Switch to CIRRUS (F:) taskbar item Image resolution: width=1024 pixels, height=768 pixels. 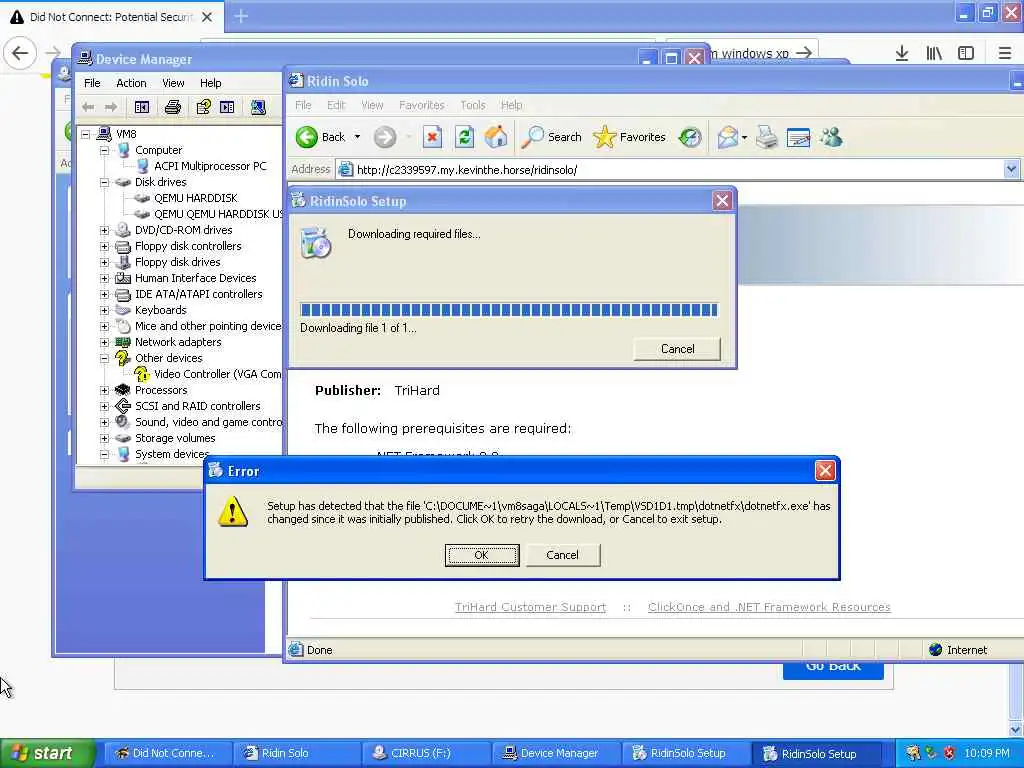point(424,753)
